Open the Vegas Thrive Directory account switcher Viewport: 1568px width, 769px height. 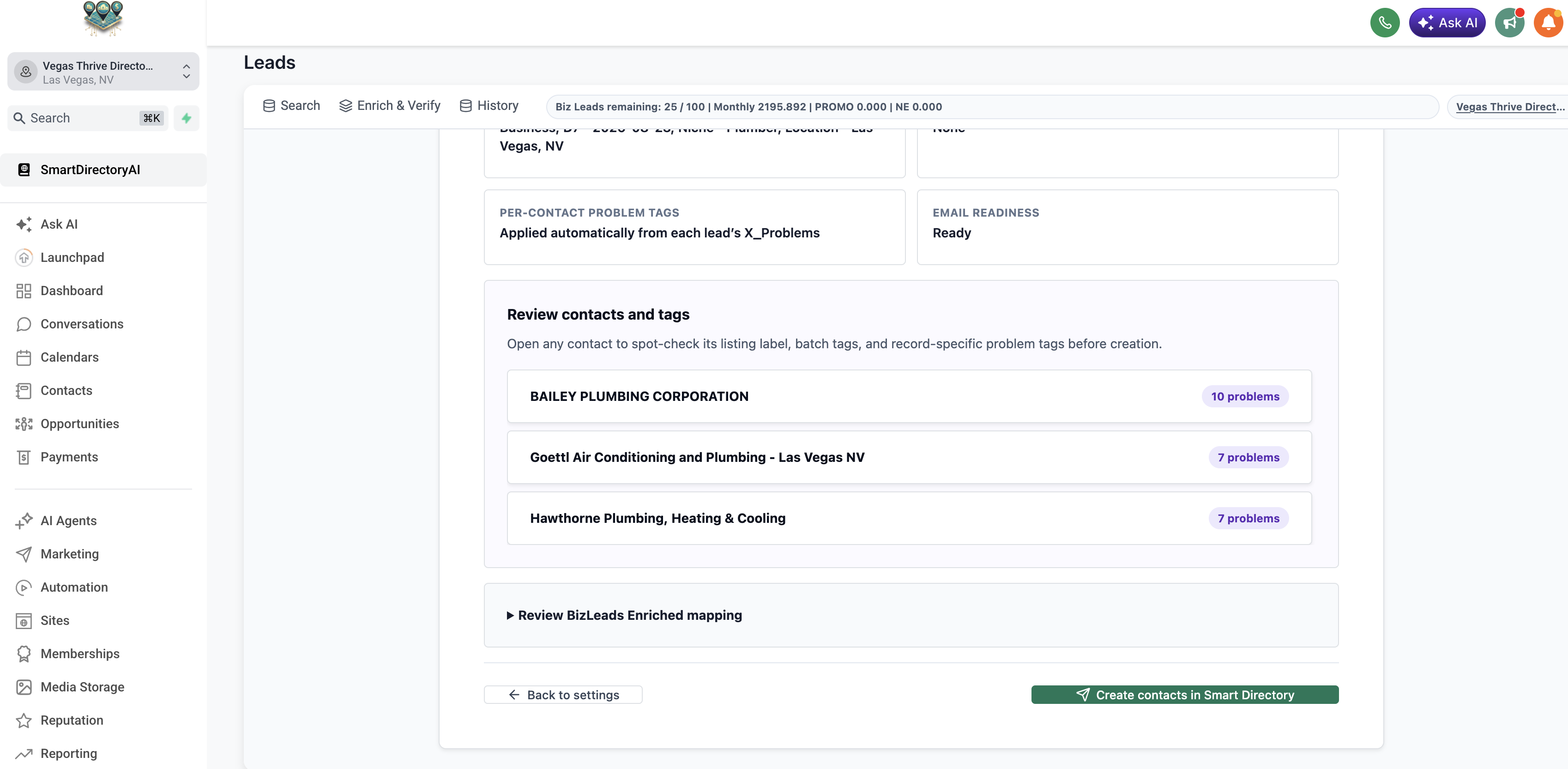tap(103, 72)
